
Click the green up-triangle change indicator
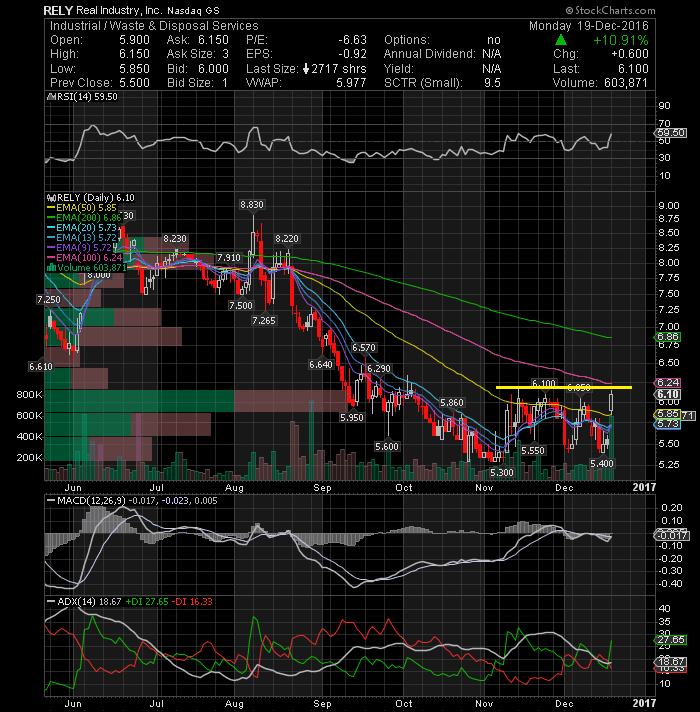tap(561, 40)
